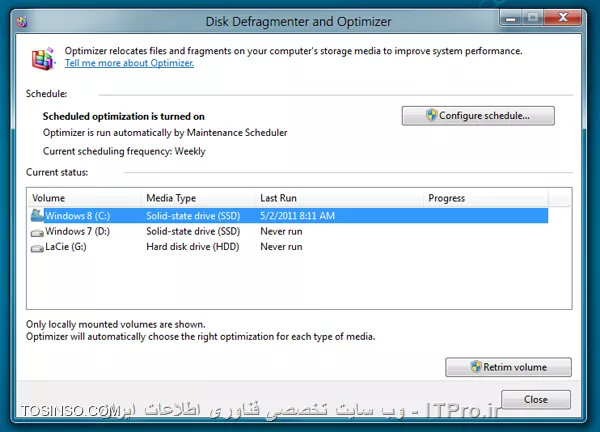The height and width of the screenshot is (432, 600).
Task: Click Scheduled optimization is turned on text
Action: pyautogui.click(x=124, y=116)
